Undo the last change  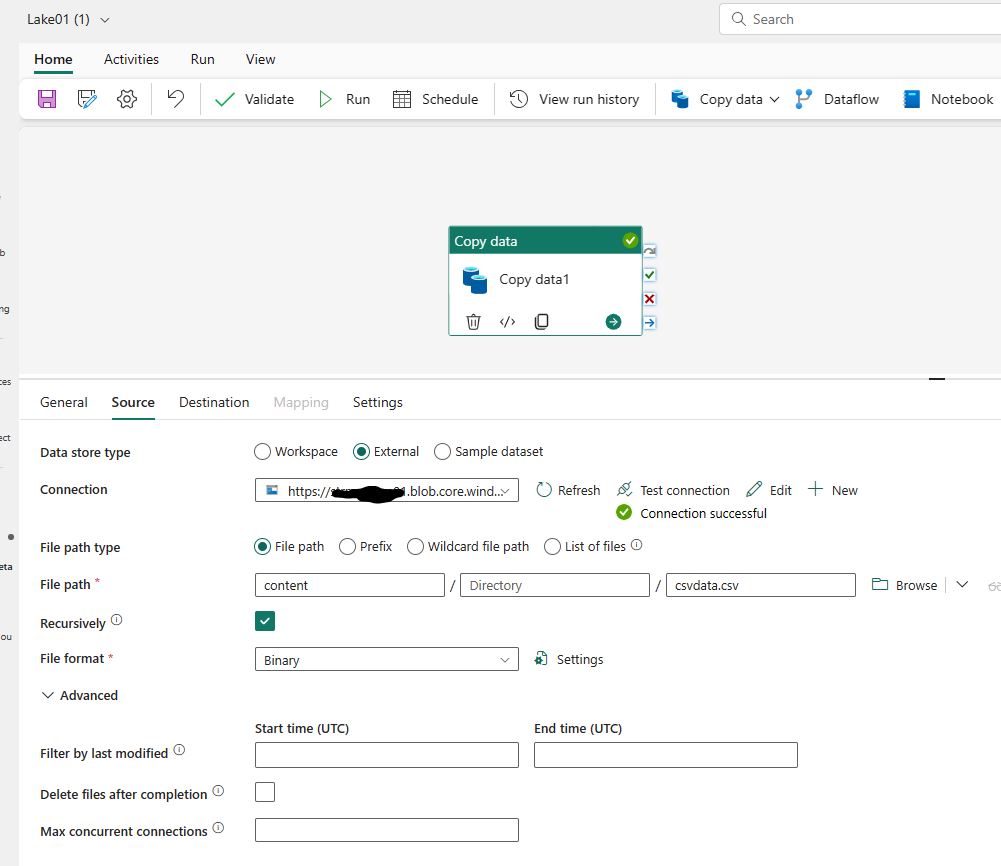176,98
